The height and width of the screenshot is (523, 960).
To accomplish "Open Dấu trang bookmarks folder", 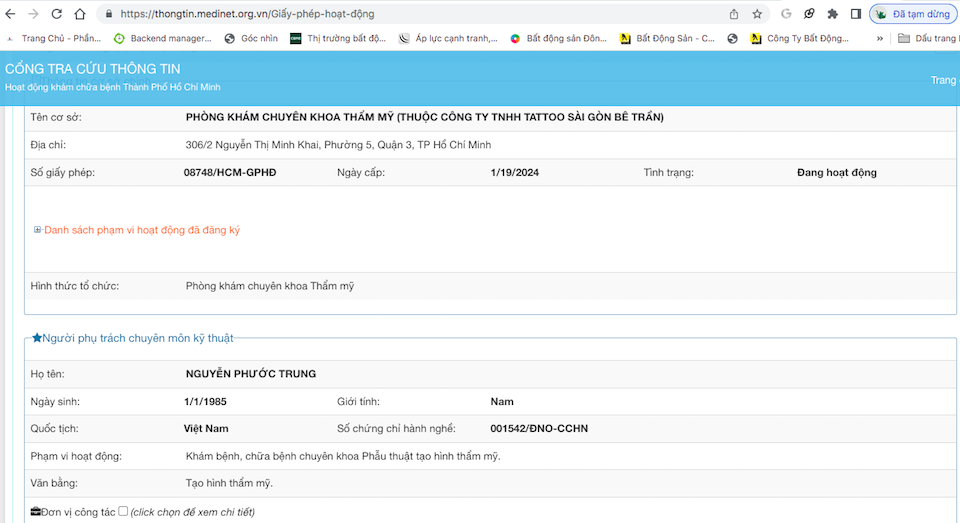I will [x=927, y=38].
